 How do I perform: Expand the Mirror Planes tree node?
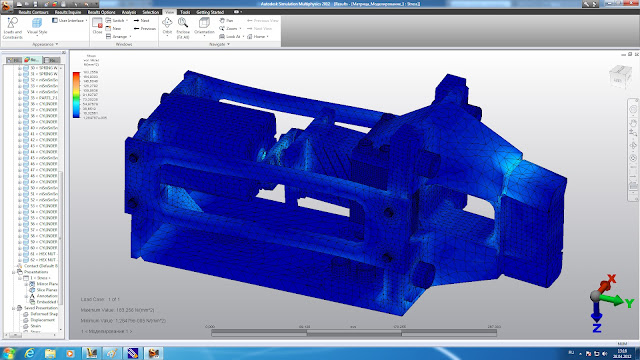tap(26, 284)
